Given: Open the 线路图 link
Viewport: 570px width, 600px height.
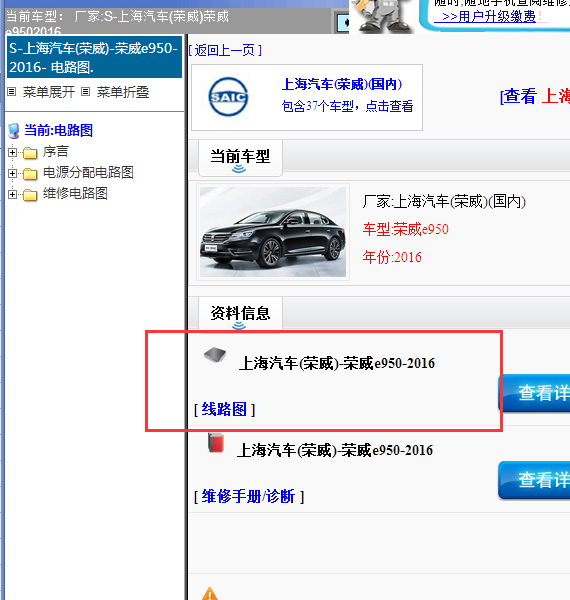Looking at the screenshot, I should (x=224, y=409).
